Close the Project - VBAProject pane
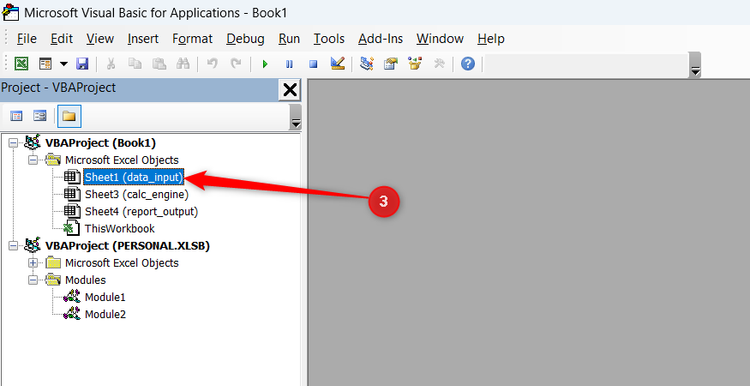 (x=290, y=89)
